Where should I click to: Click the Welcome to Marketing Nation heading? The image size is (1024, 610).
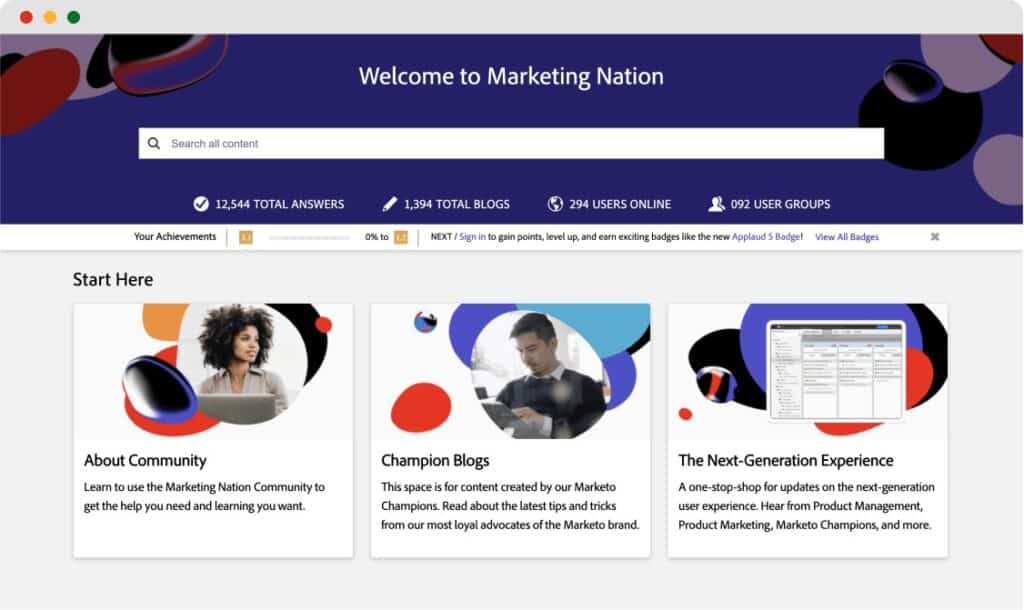(x=511, y=76)
